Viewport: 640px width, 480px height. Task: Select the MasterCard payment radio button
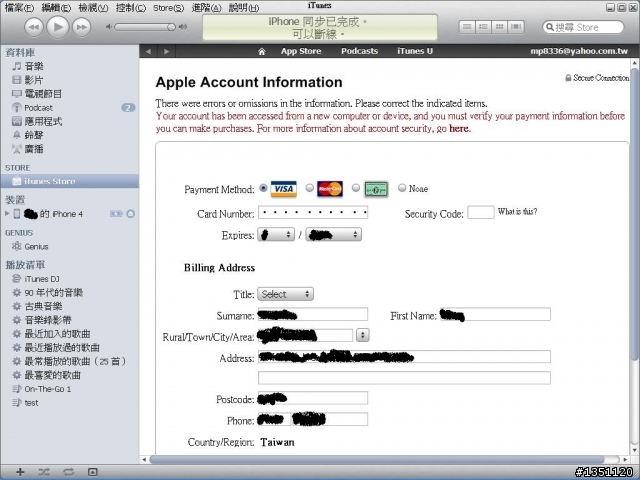(310, 188)
